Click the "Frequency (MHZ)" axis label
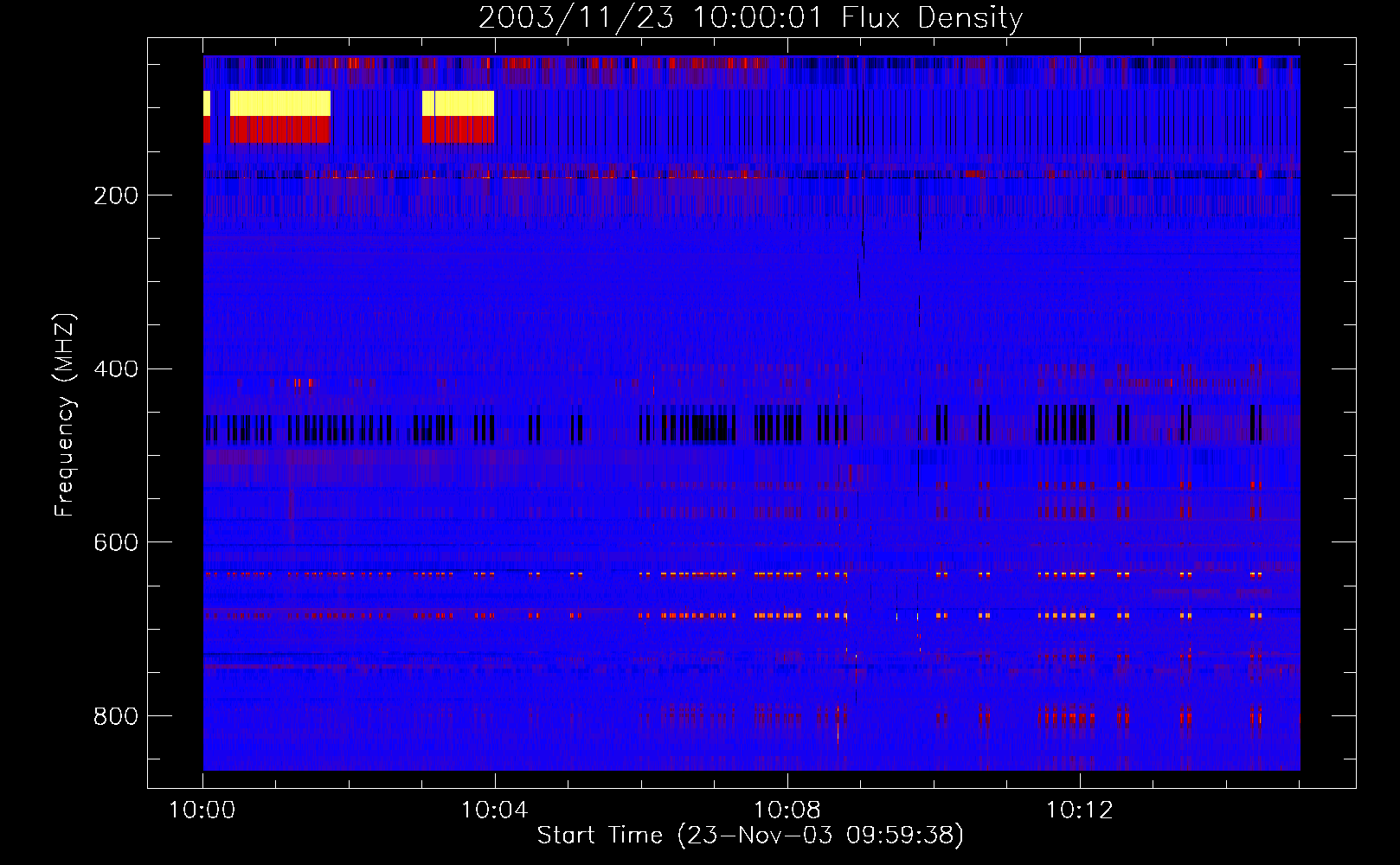 65,414
